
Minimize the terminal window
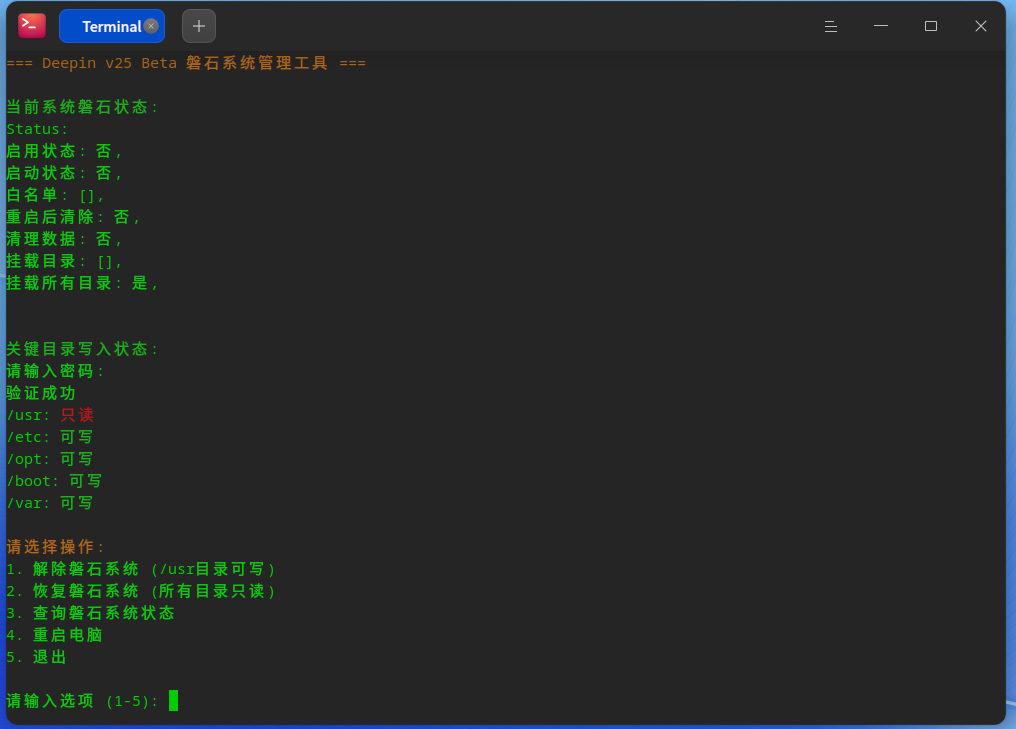[881, 26]
